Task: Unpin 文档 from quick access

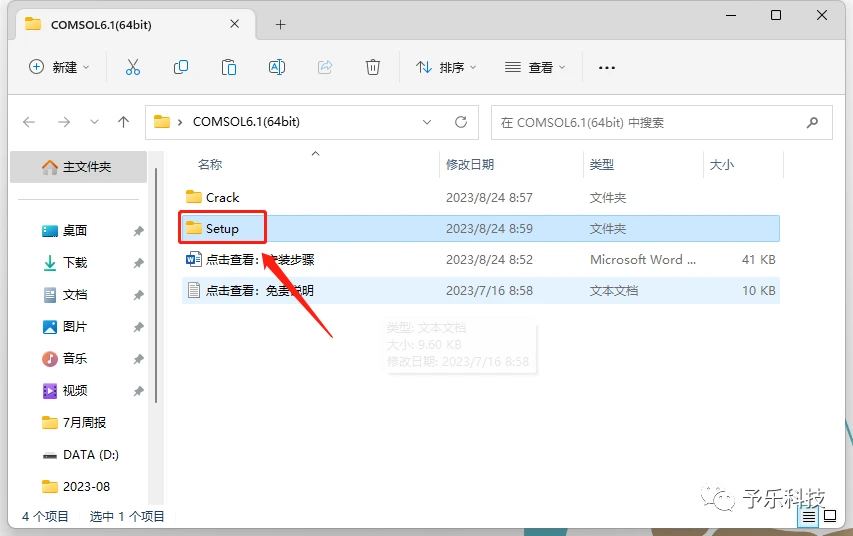Action: tap(138, 295)
